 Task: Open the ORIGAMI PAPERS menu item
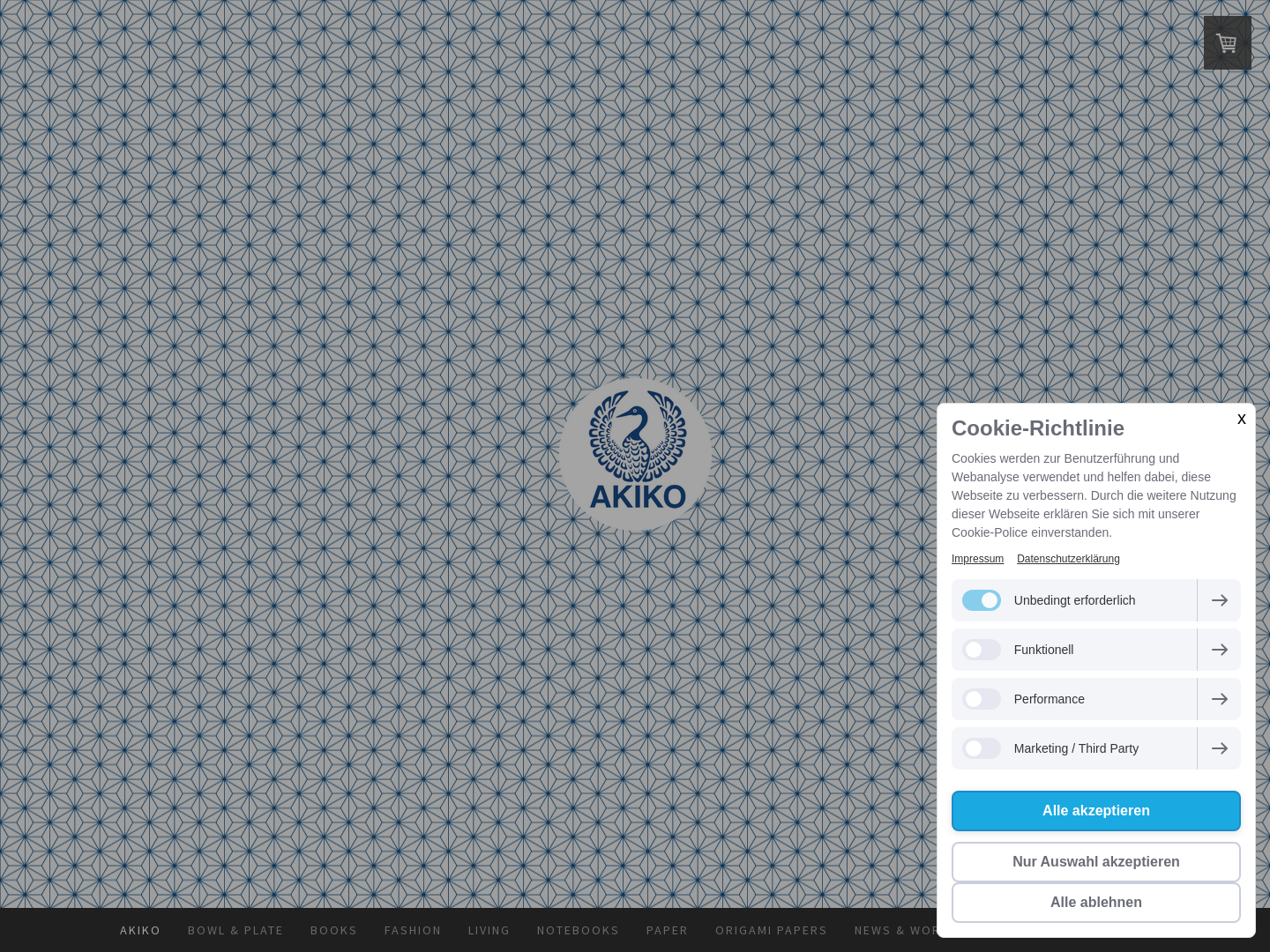coord(772,930)
